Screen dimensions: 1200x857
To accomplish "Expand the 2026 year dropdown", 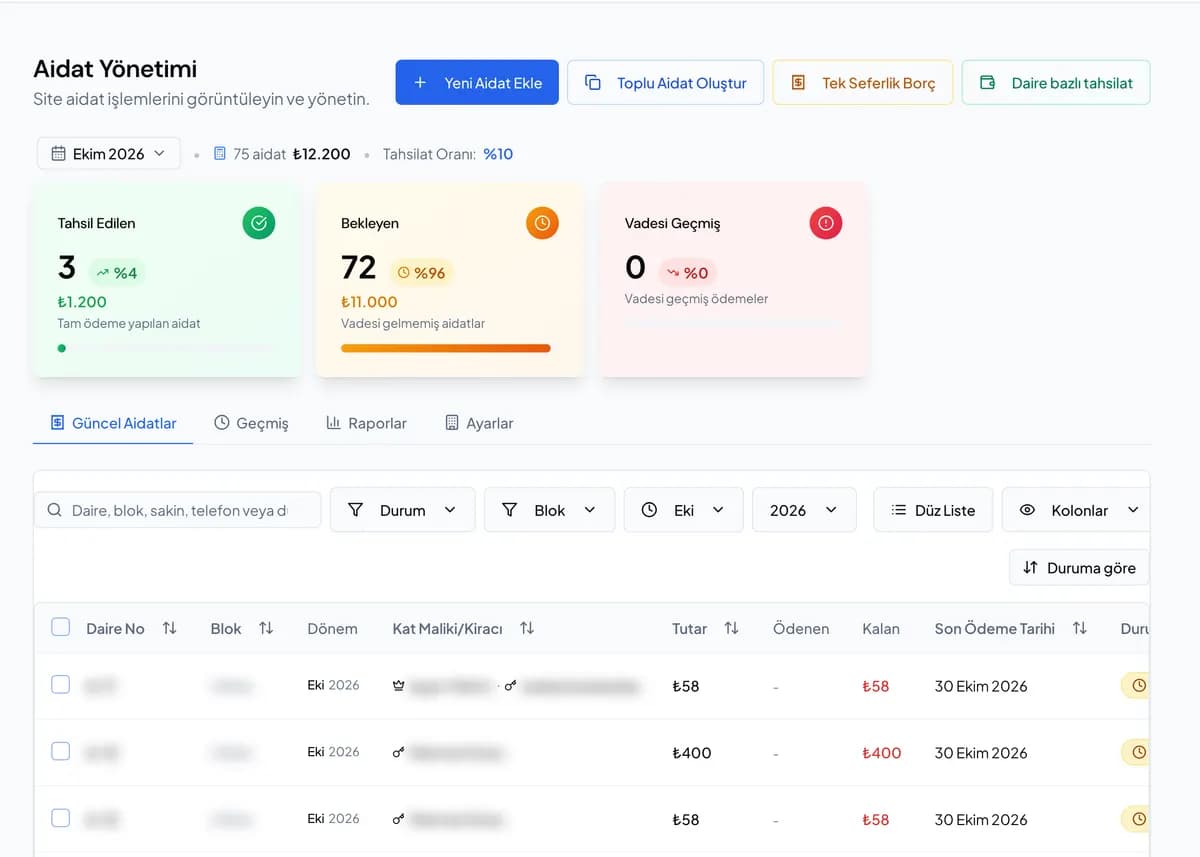I will (x=804, y=510).
